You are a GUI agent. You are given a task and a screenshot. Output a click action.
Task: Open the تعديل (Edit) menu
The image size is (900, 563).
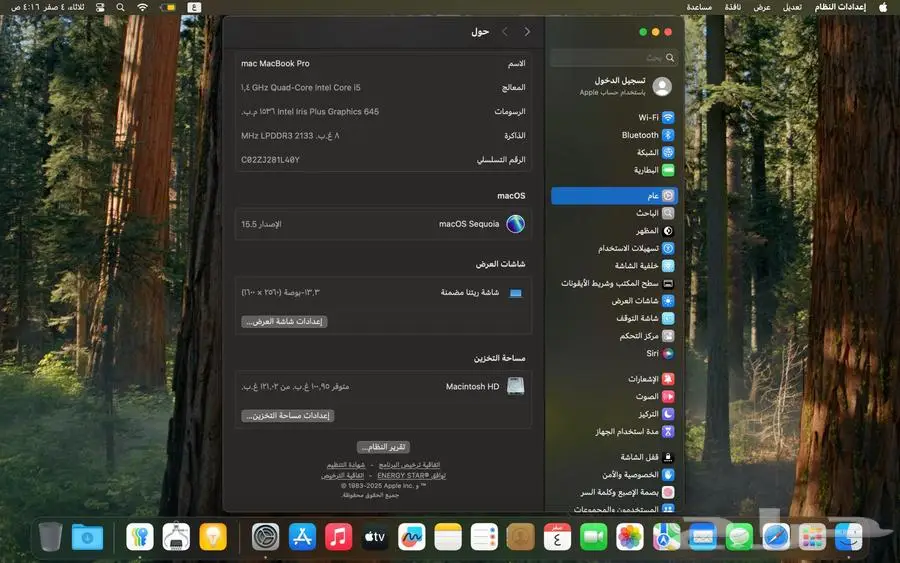[x=792, y=7]
